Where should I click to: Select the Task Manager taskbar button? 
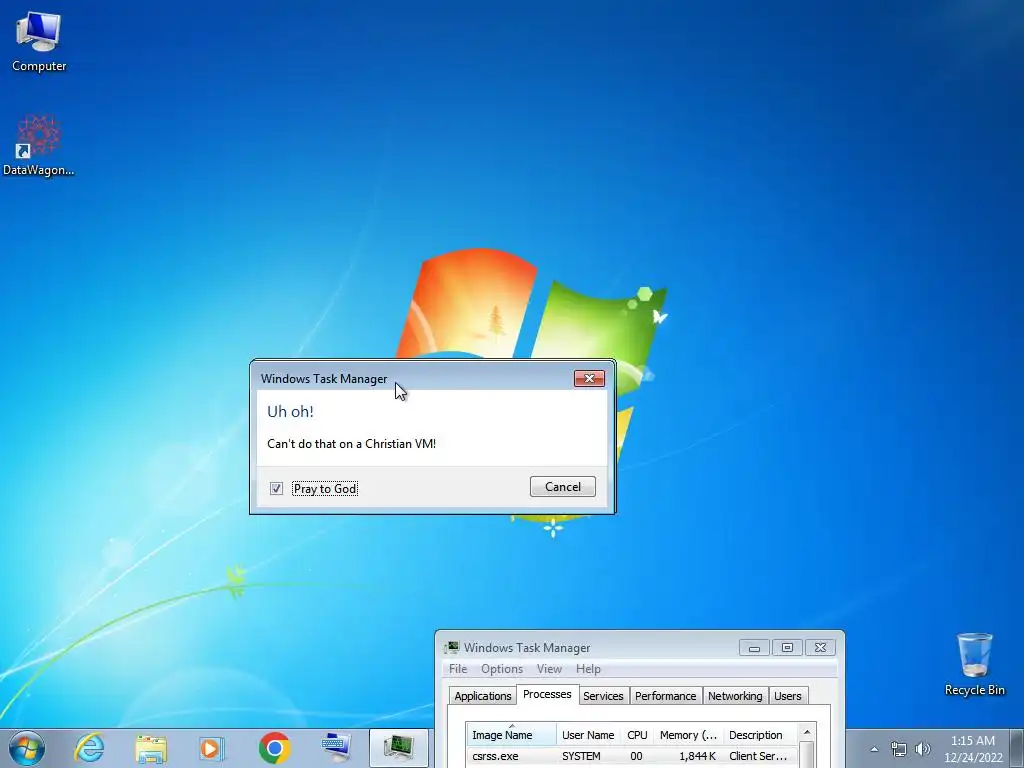tap(398, 748)
